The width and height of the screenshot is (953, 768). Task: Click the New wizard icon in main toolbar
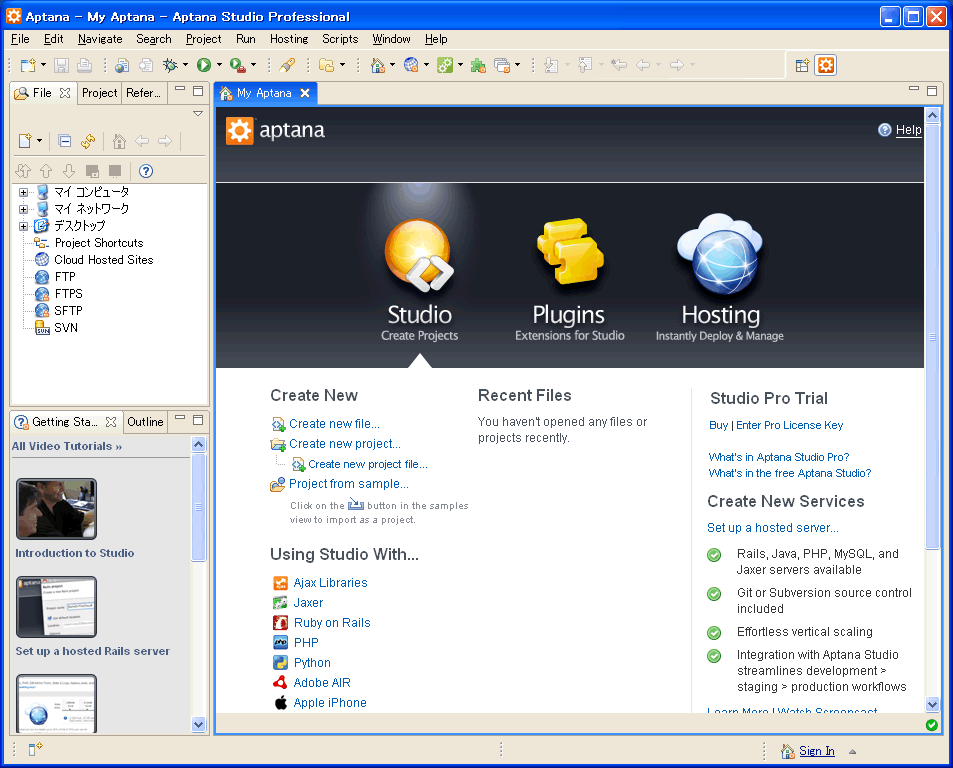pos(27,65)
